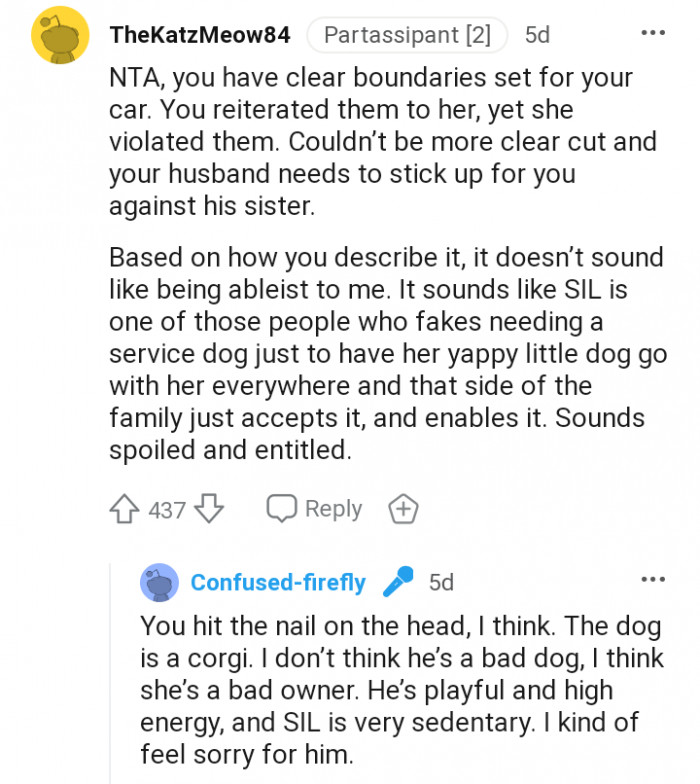700x784 pixels.
Task: Click the Partassipant [2] flair badge
Action: pyautogui.click(x=407, y=35)
